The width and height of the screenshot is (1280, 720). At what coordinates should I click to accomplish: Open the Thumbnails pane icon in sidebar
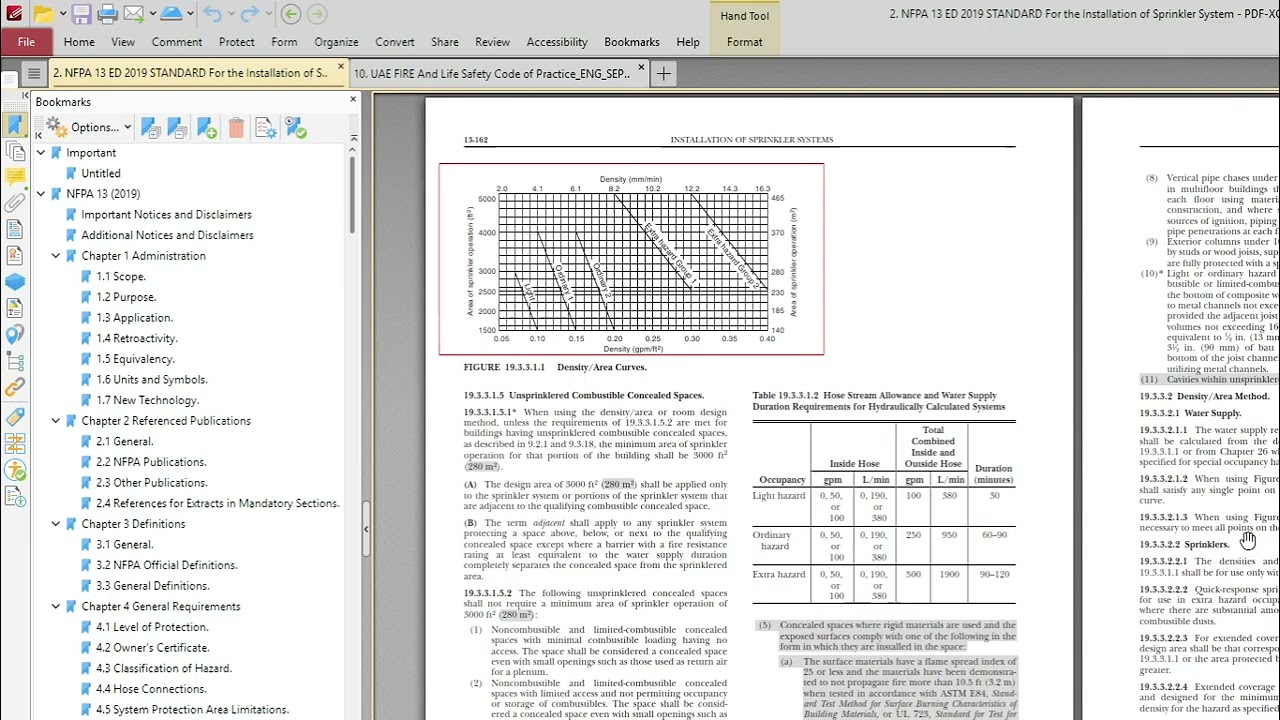[x=14, y=151]
